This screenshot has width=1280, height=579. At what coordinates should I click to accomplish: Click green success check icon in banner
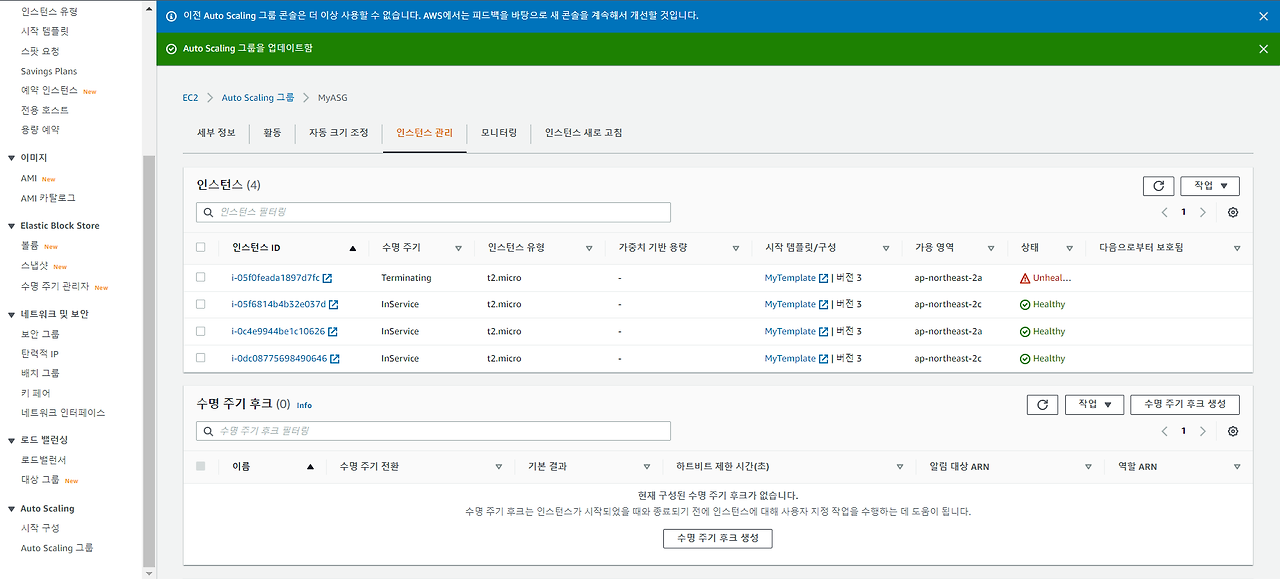click(x=171, y=49)
